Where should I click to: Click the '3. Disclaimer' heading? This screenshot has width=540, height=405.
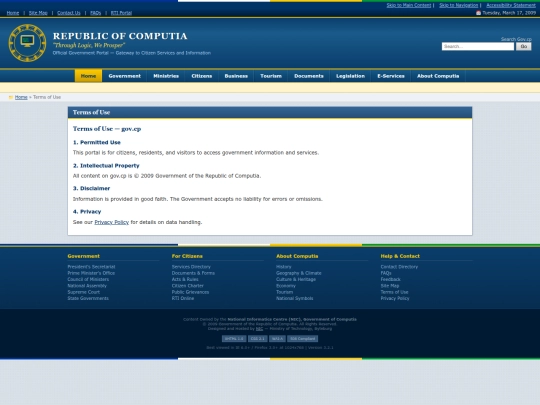[x=91, y=188]
